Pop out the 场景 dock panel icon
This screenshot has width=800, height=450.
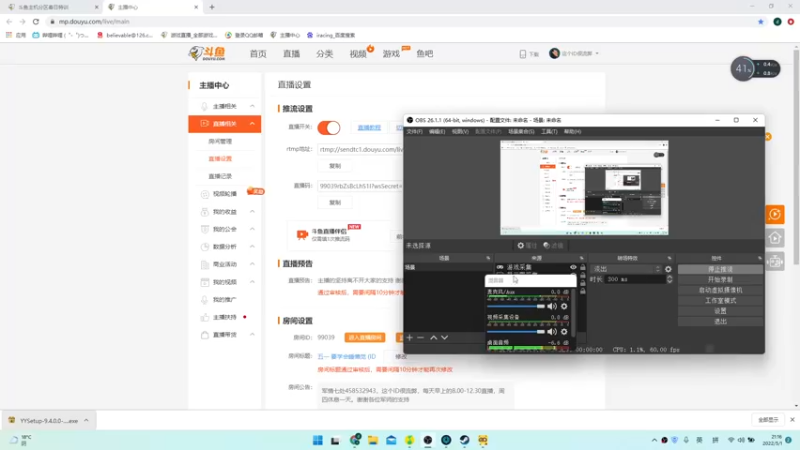[488, 258]
